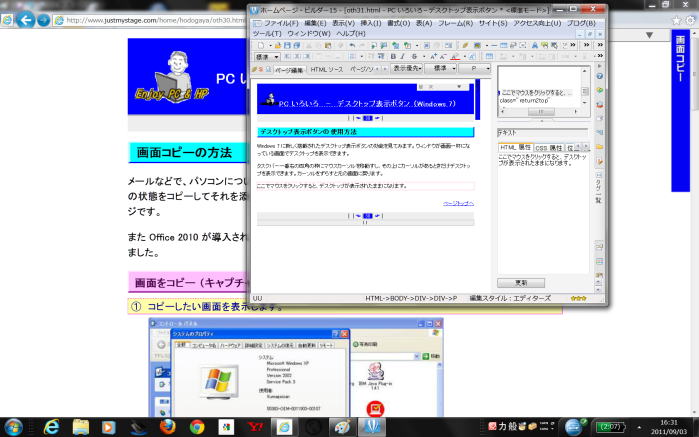Click the font color icon with red underline
The image size is (699, 437).
pyautogui.click(x=455, y=57)
